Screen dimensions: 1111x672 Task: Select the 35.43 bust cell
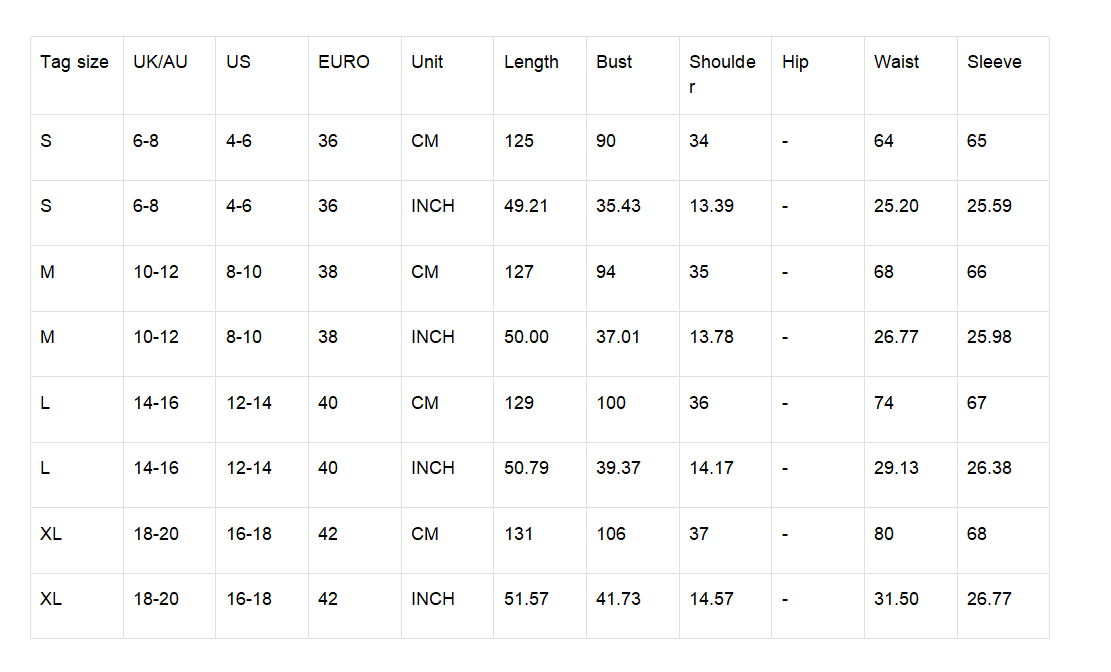[618, 206]
